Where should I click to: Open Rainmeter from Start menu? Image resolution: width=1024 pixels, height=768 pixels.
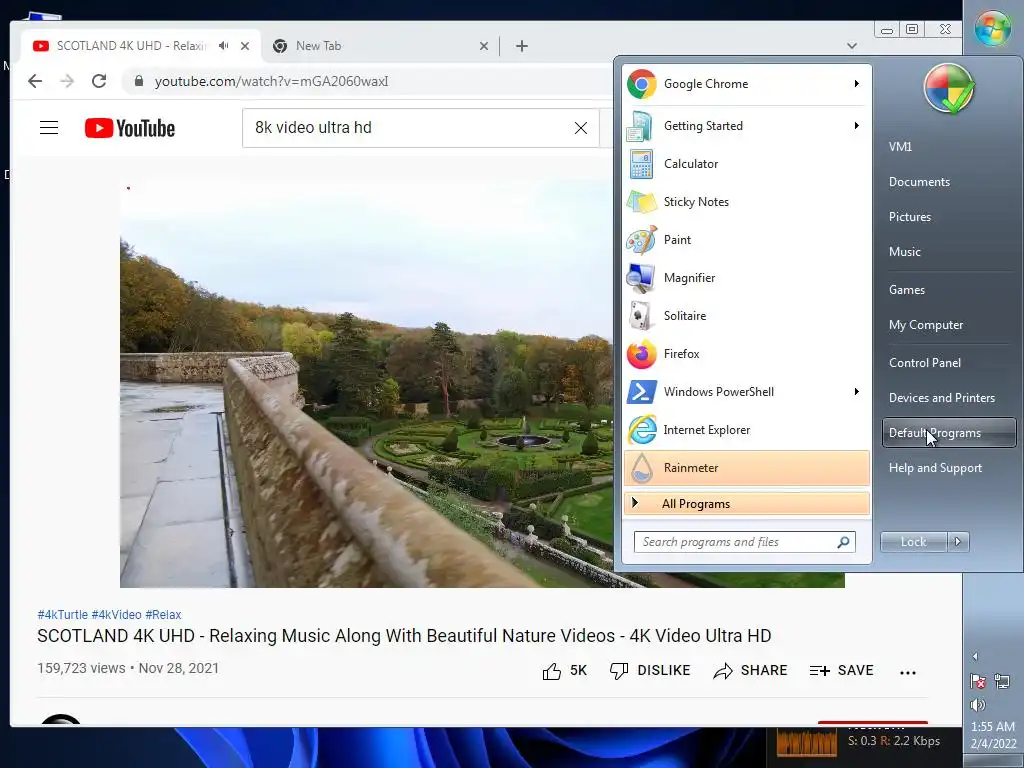pos(746,468)
